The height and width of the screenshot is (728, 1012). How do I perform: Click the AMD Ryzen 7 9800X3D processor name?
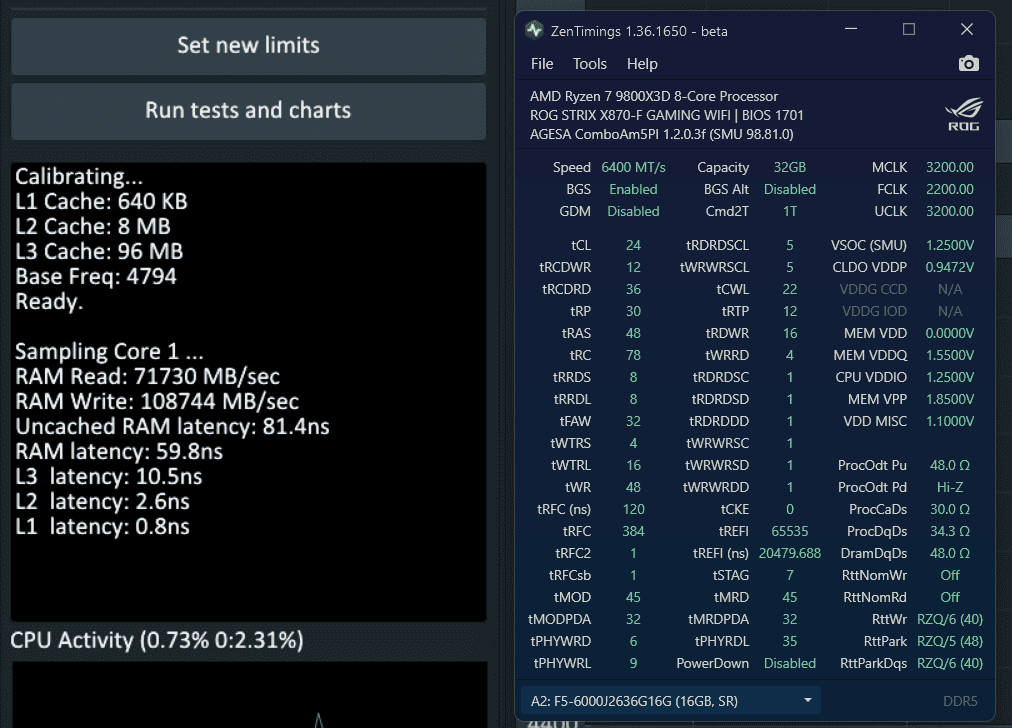(653, 96)
